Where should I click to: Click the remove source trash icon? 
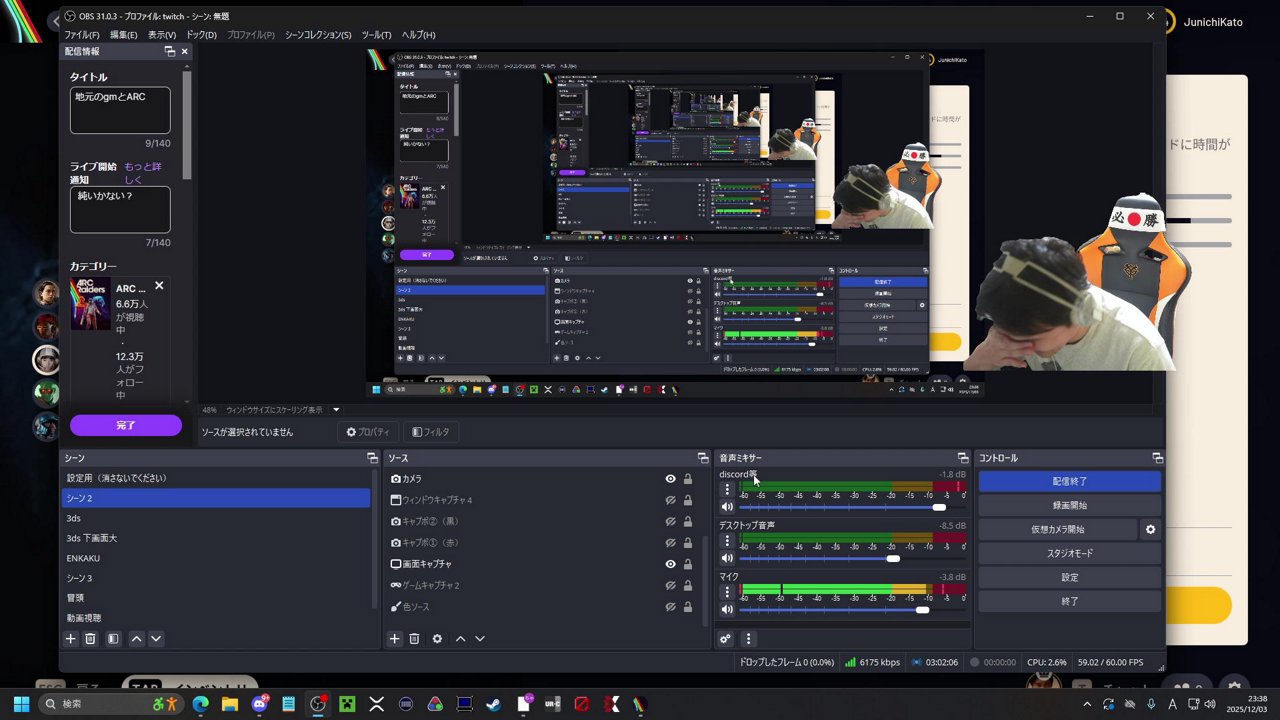[x=414, y=639]
